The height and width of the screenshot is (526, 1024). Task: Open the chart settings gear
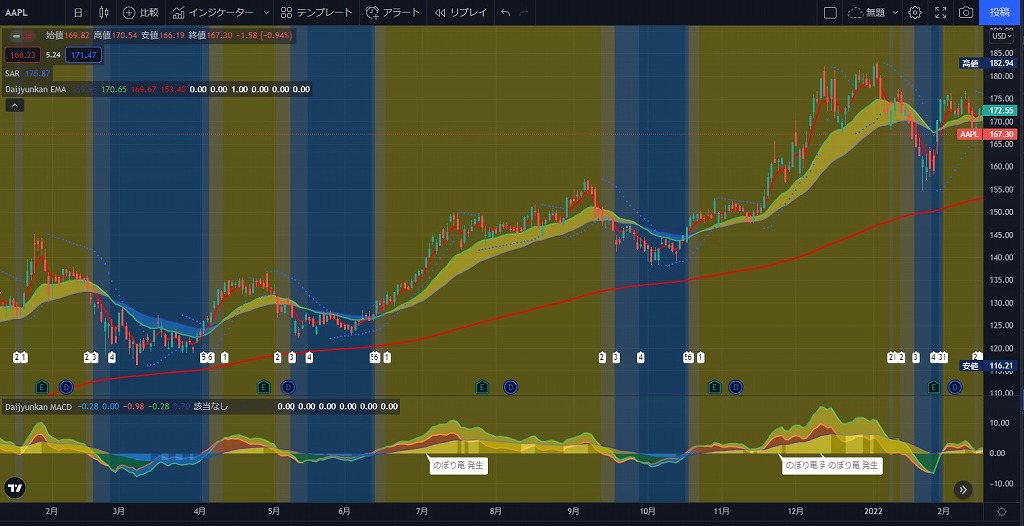pos(915,13)
